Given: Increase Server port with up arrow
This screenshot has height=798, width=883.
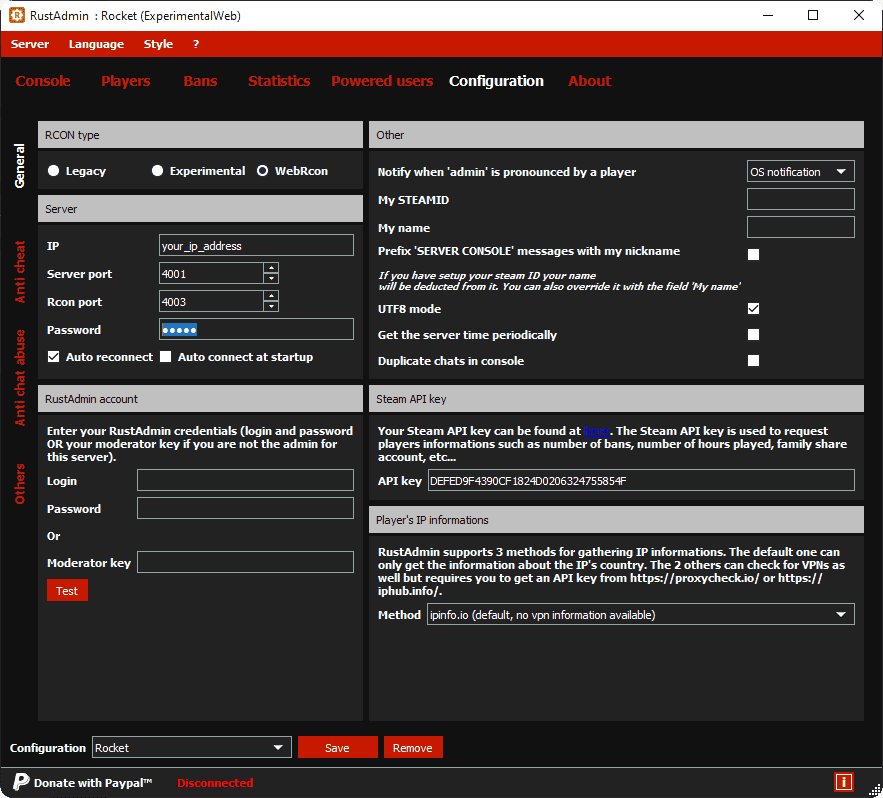Looking at the screenshot, I should point(271,268).
